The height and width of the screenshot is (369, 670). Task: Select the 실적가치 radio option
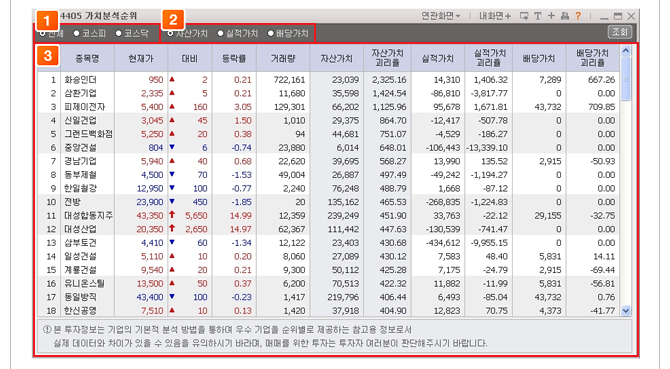point(220,33)
